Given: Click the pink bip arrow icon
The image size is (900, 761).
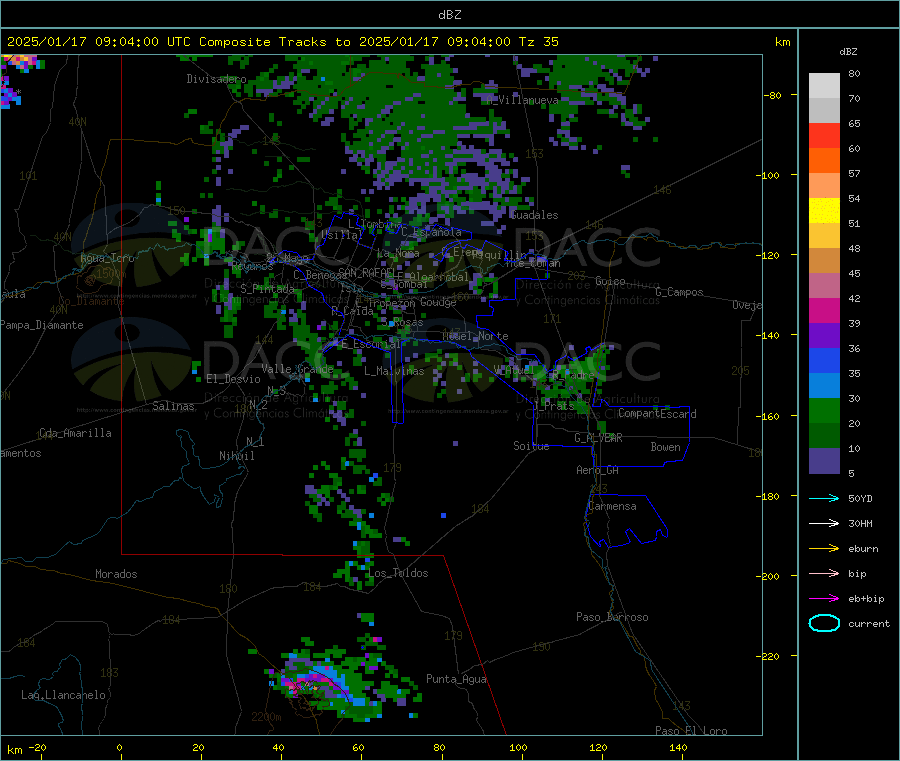Looking at the screenshot, I should pyautogui.click(x=824, y=573).
